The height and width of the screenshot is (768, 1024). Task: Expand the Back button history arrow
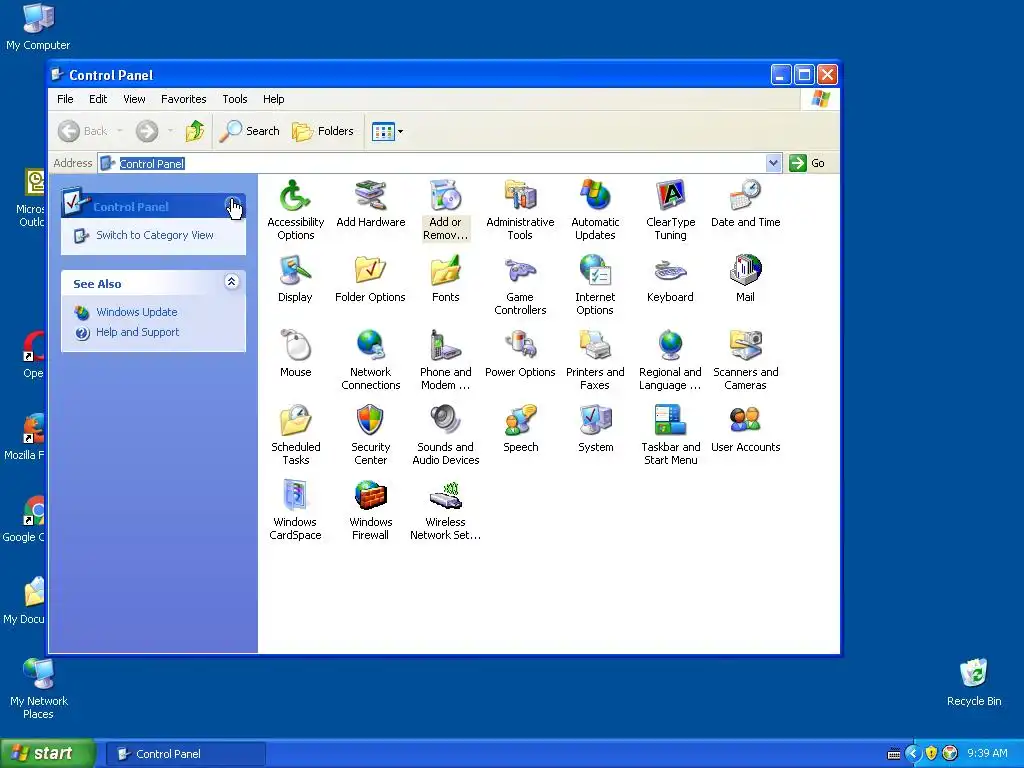click(120, 131)
